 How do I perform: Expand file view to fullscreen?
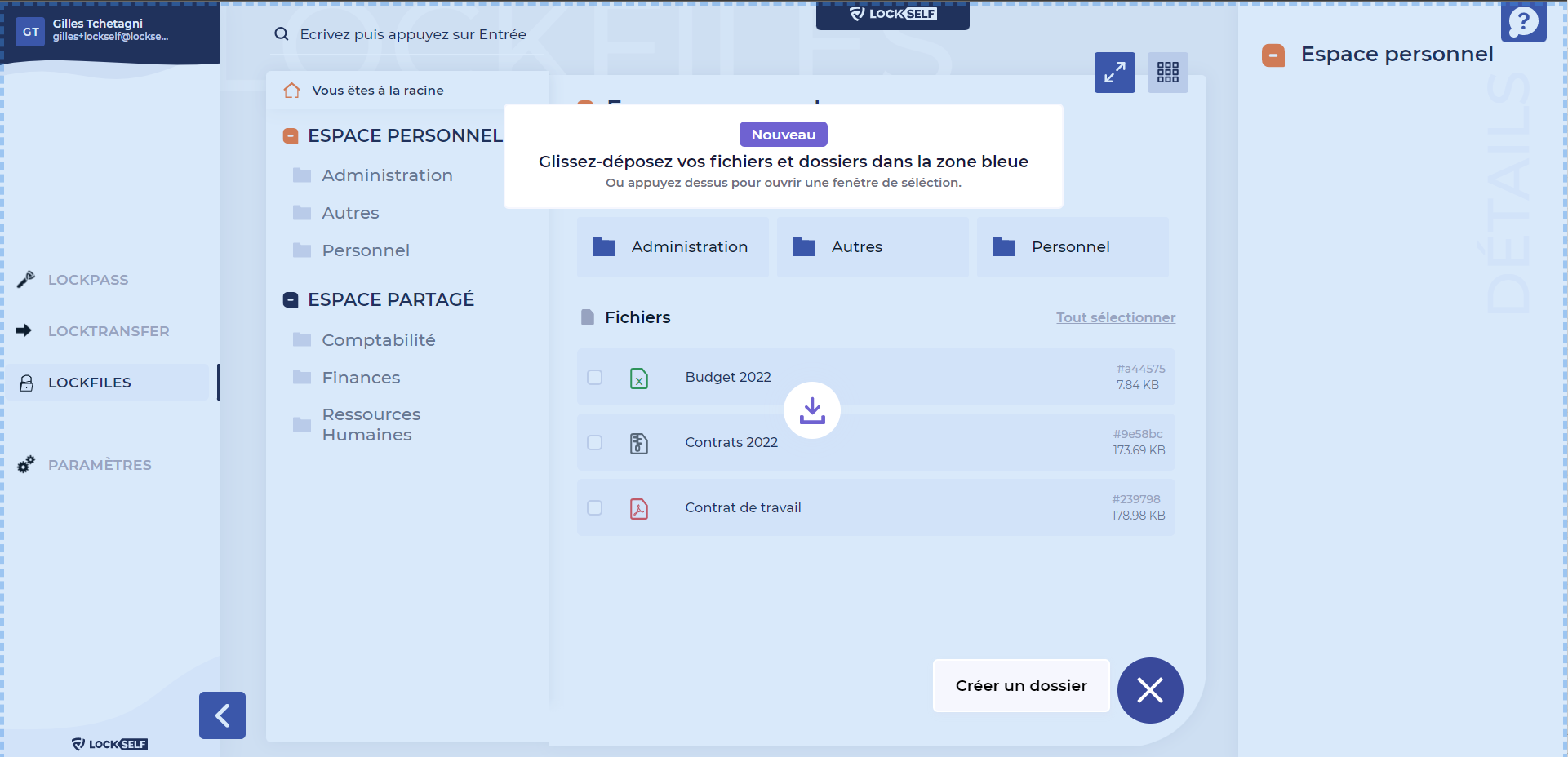[x=1114, y=73]
